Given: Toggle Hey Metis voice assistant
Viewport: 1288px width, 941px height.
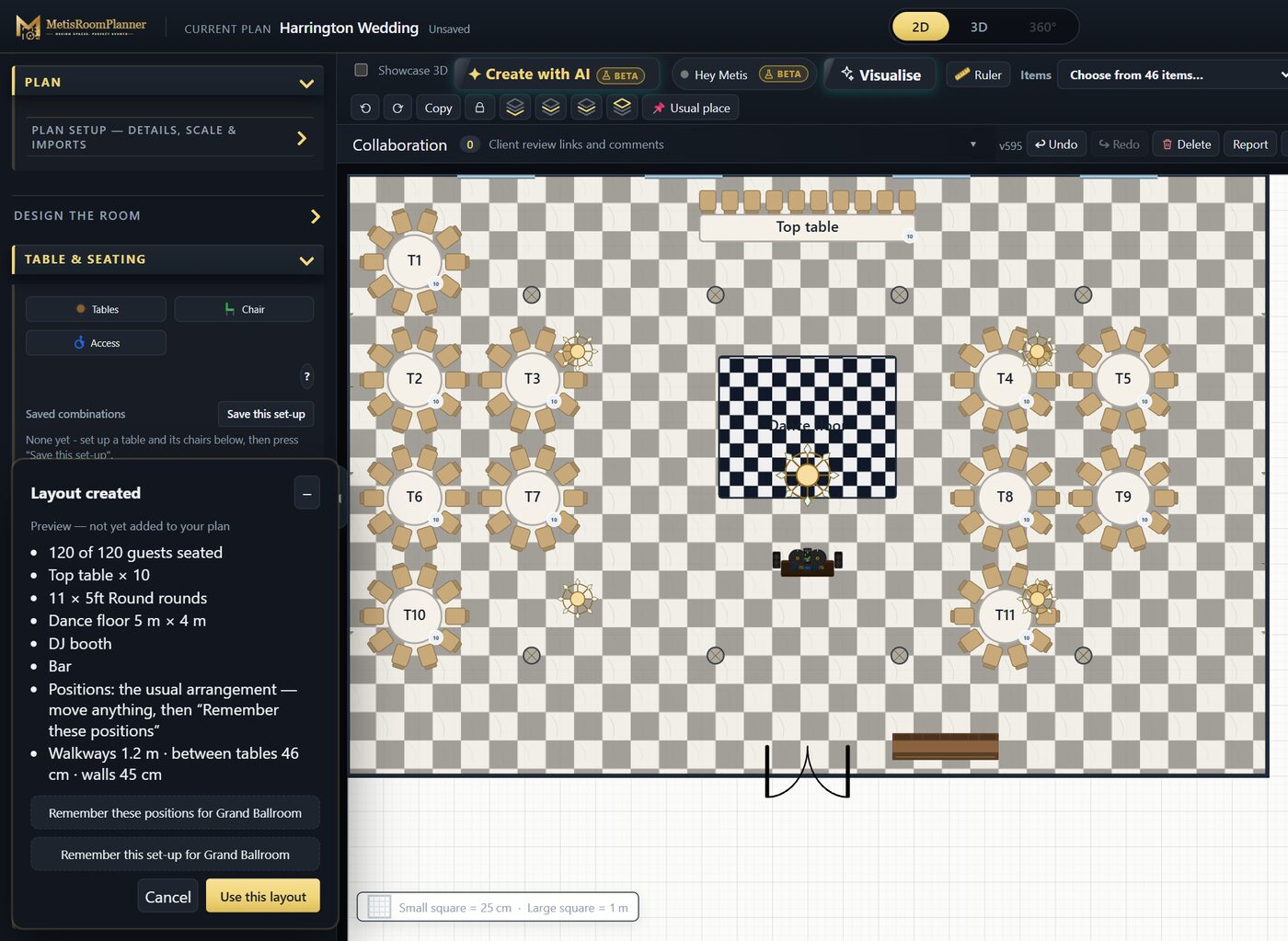Looking at the screenshot, I should [x=743, y=75].
